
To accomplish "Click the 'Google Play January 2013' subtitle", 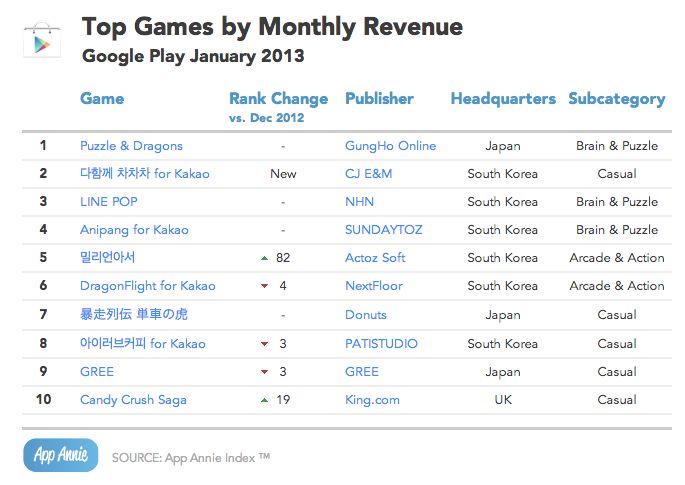I will pyautogui.click(x=193, y=56).
